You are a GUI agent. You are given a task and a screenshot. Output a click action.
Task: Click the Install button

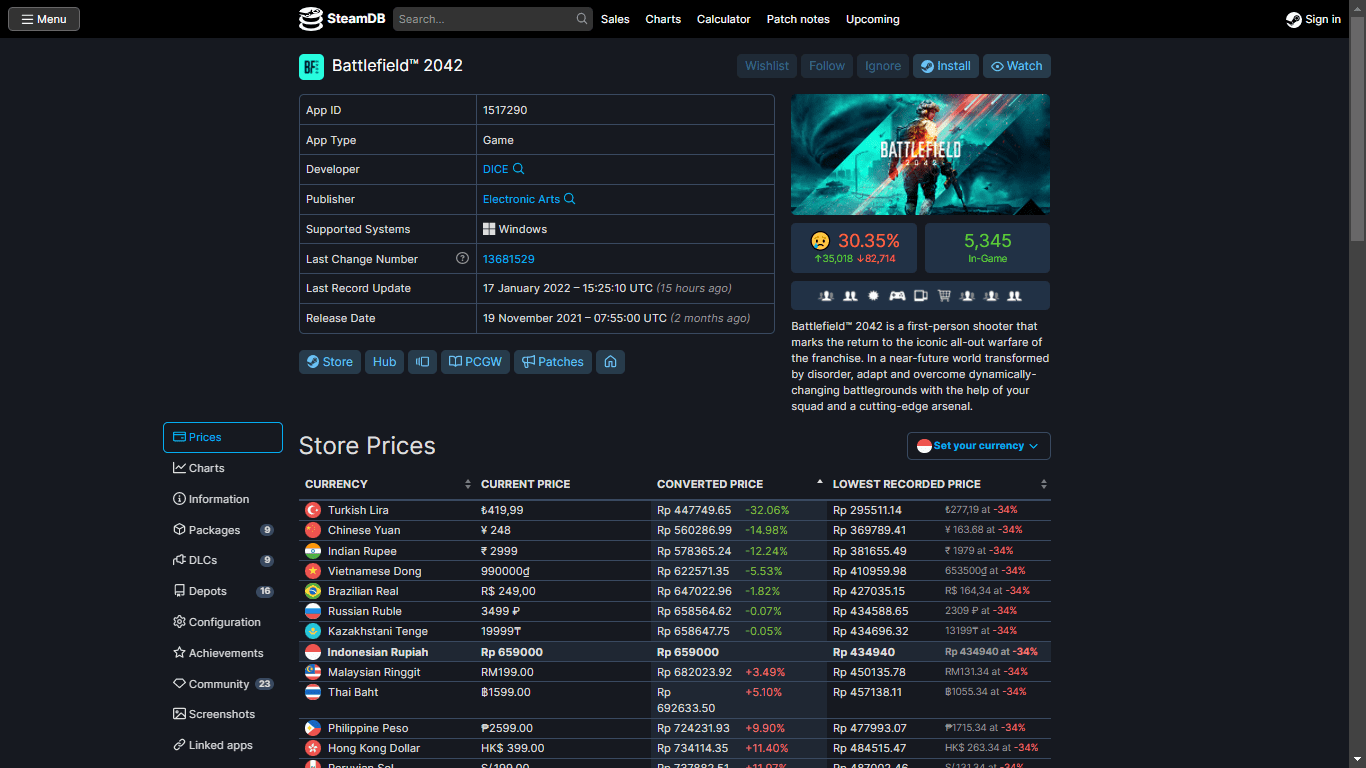tap(946, 66)
